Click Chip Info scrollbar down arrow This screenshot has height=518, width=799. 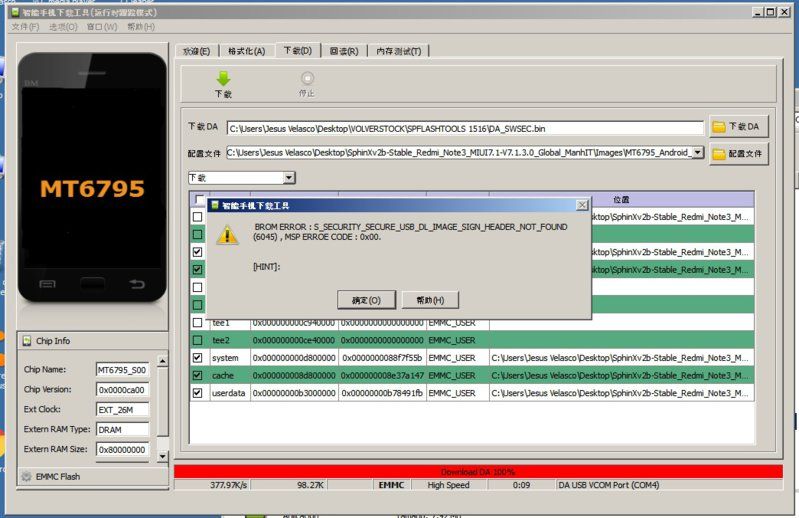pos(162,456)
